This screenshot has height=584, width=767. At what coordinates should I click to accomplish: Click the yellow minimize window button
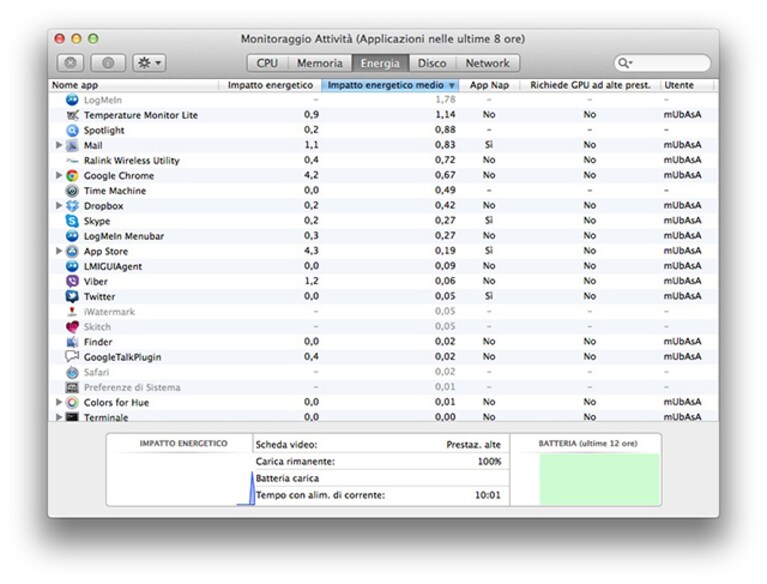(76, 39)
